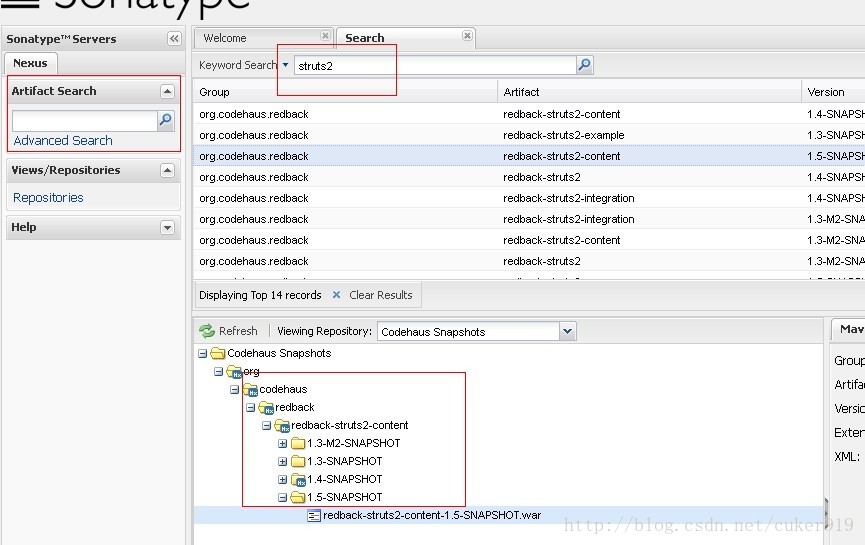Collapse the Codehaus Snapshots tree node
This screenshot has width=865, height=545.
click(202, 353)
